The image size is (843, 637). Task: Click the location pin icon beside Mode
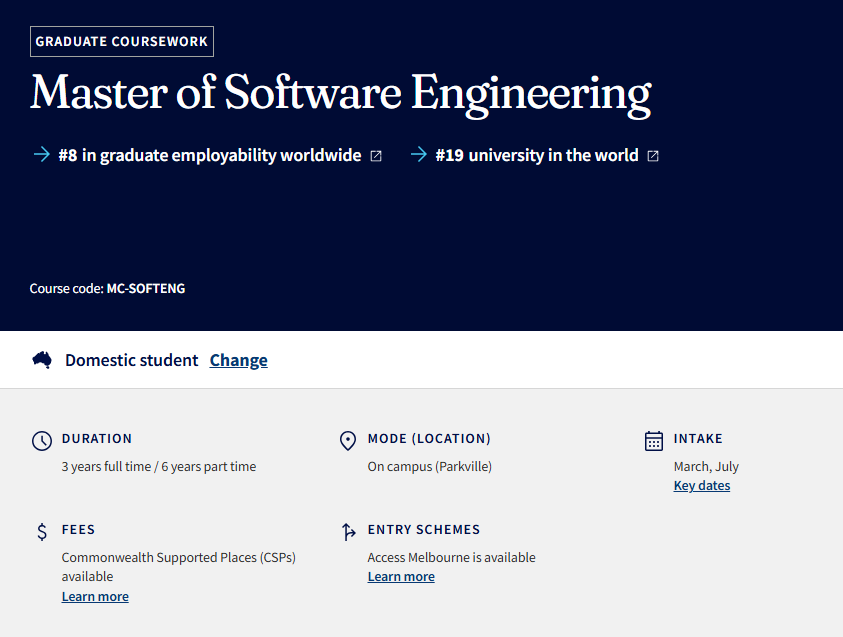click(x=348, y=441)
